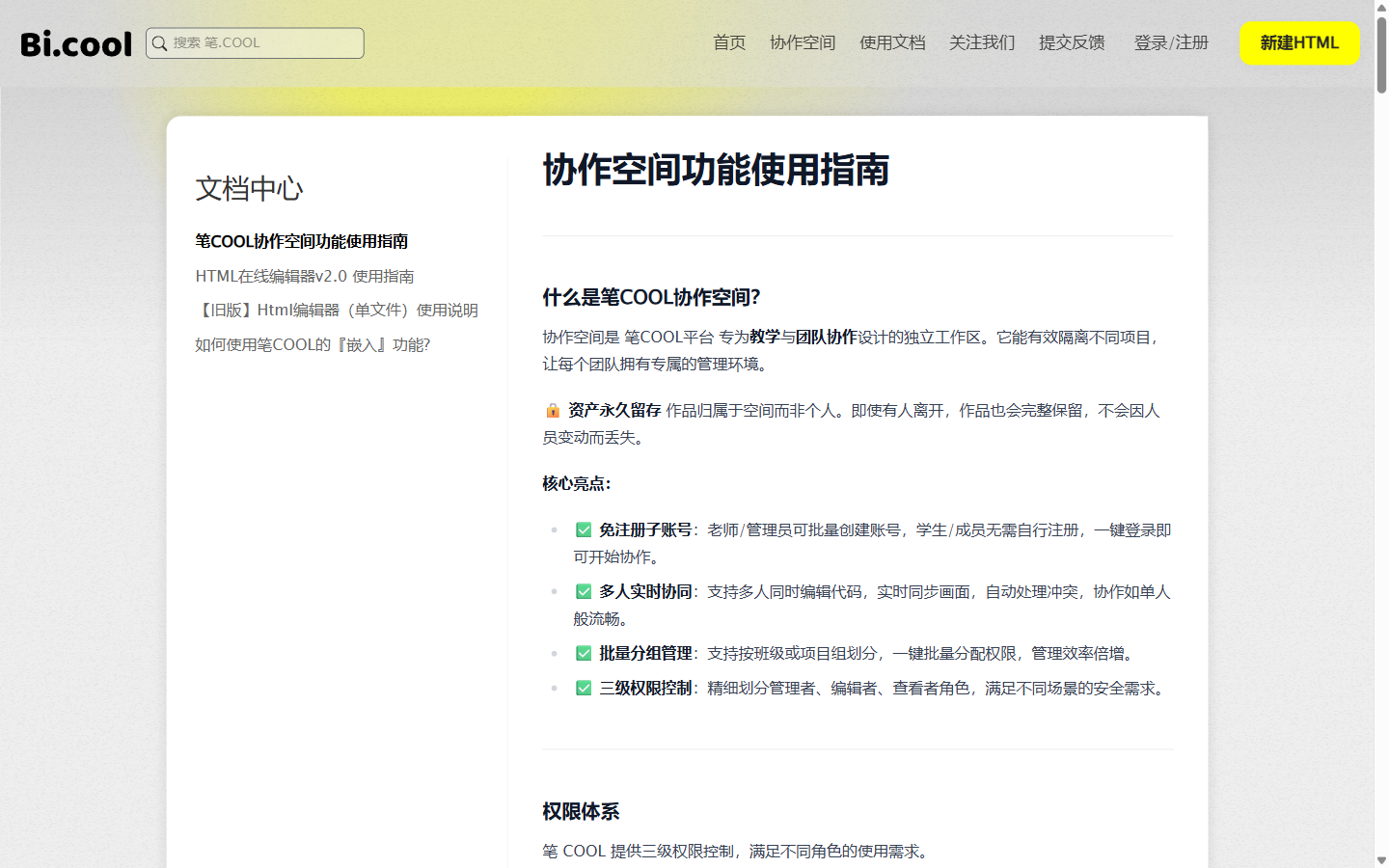
Task: Click the green check before 多人实时协同
Action: pos(584,592)
